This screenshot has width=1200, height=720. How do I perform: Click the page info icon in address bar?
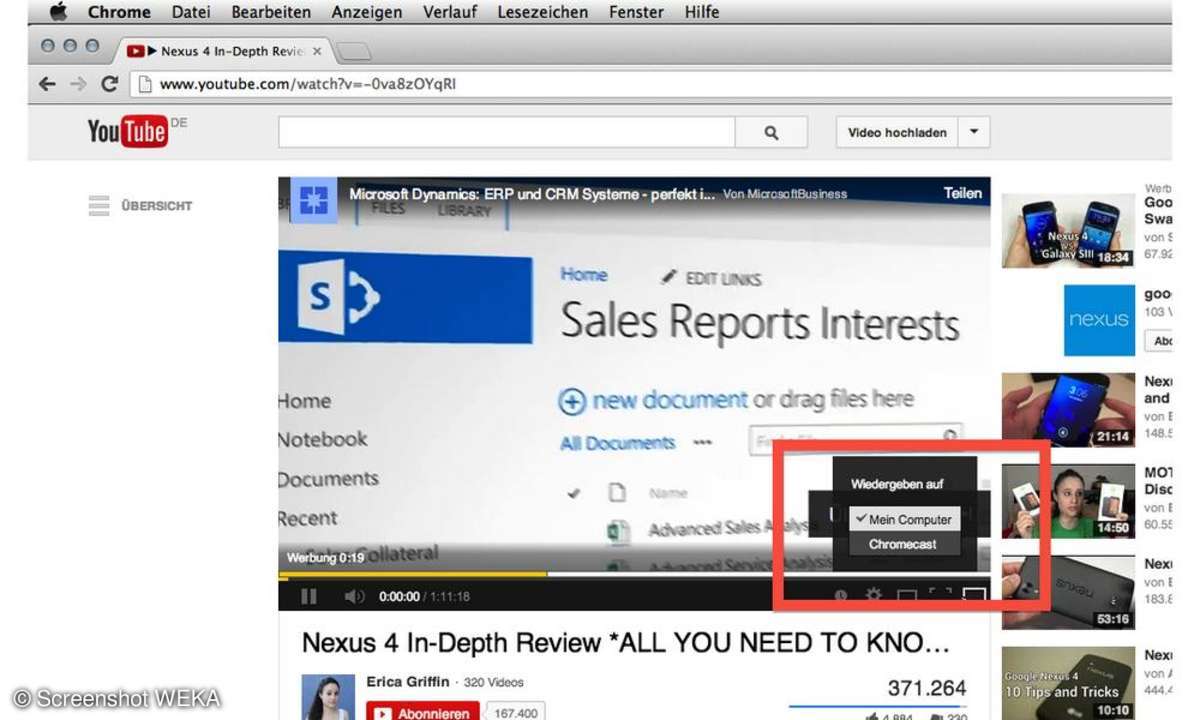coord(144,84)
